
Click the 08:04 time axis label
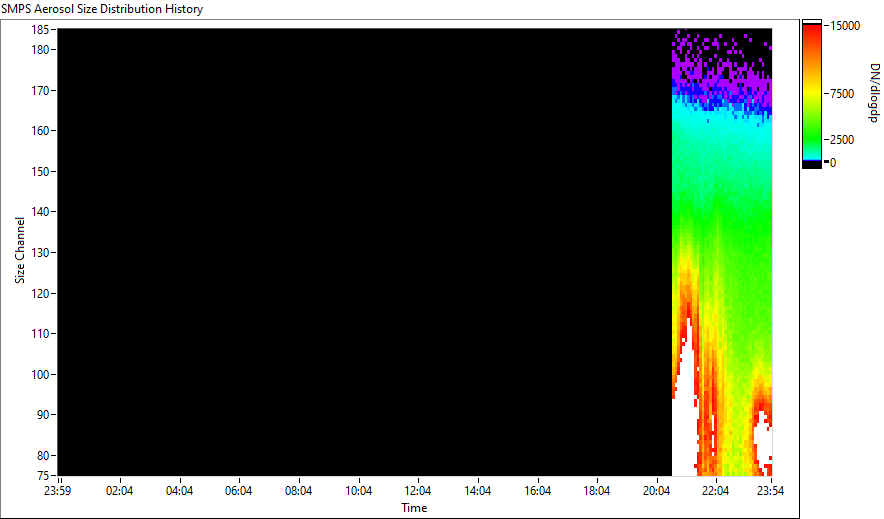point(298,491)
